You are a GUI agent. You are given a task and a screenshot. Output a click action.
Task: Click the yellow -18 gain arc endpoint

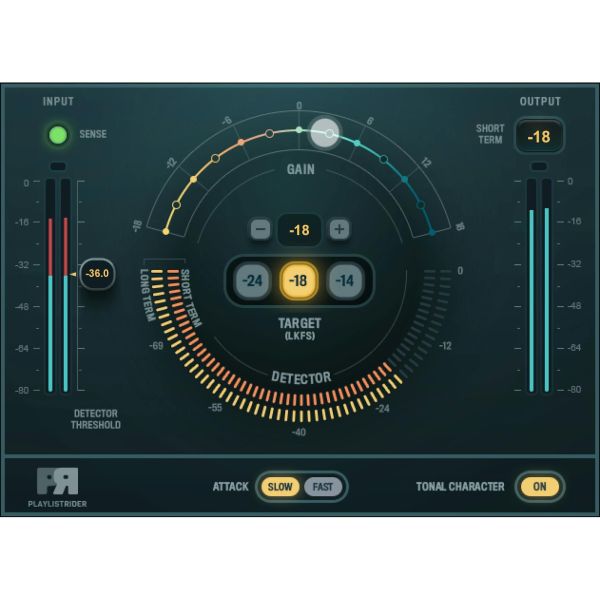click(166, 232)
